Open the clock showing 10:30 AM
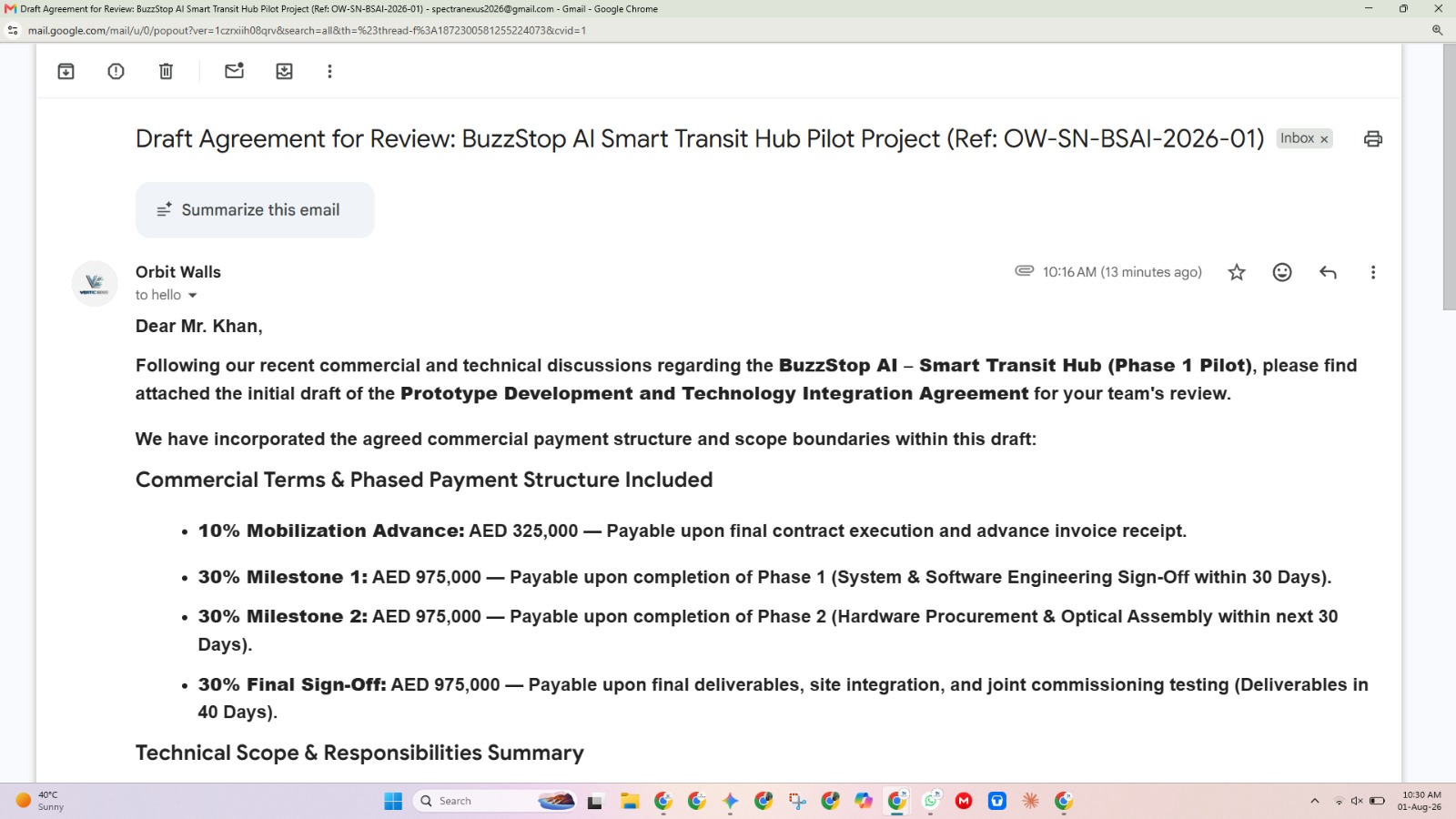The width and height of the screenshot is (1456, 819). (1420, 801)
